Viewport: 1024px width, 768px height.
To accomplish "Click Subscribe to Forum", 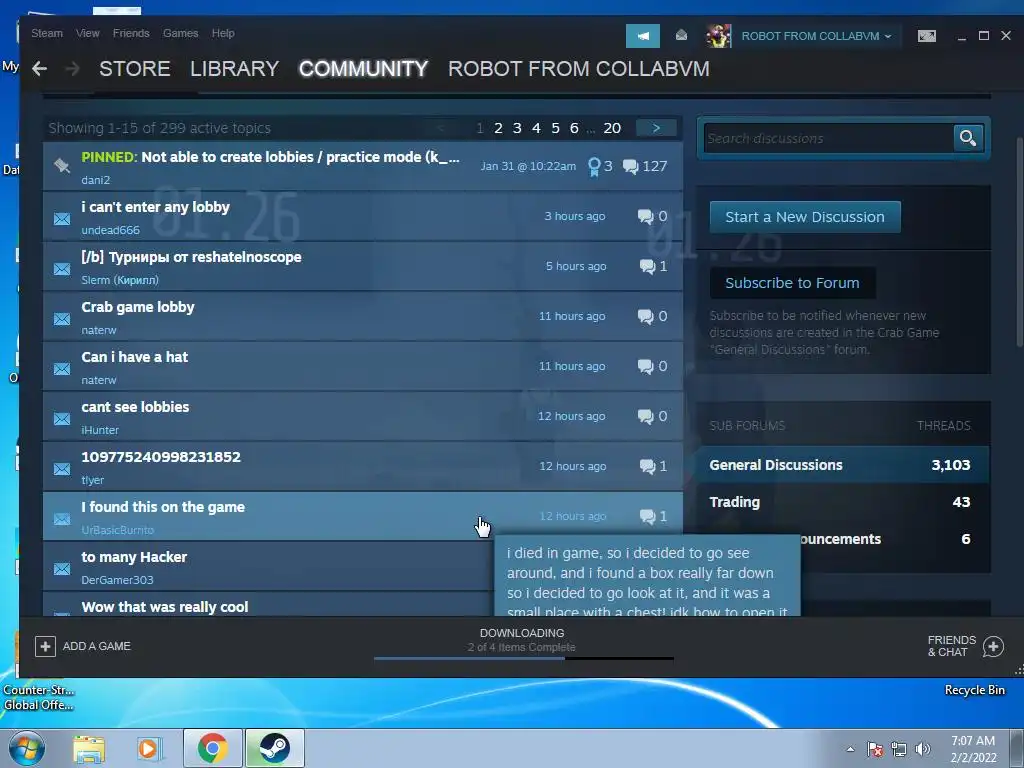I will click(x=792, y=283).
